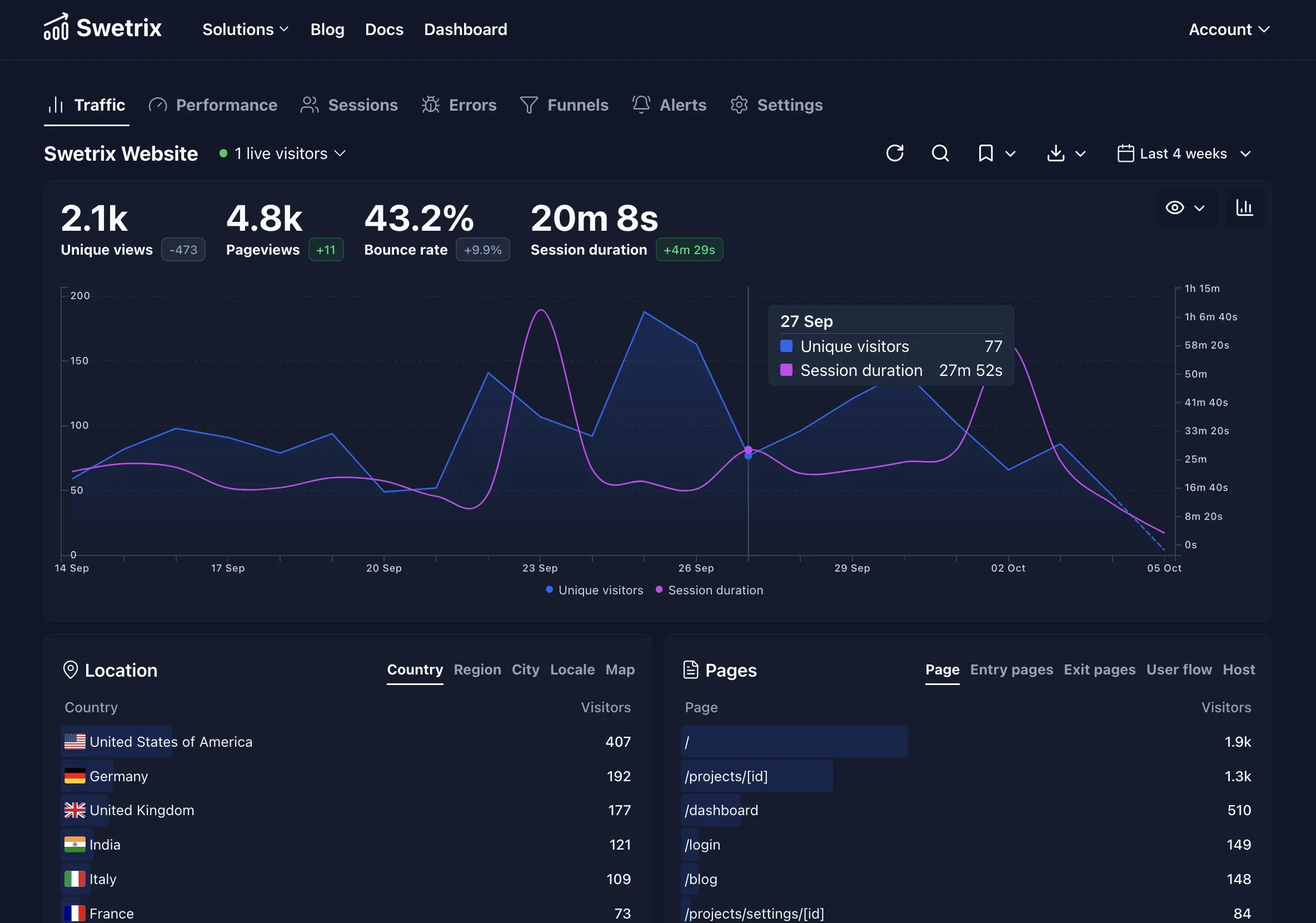Open the search filter icon

click(940, 153)
